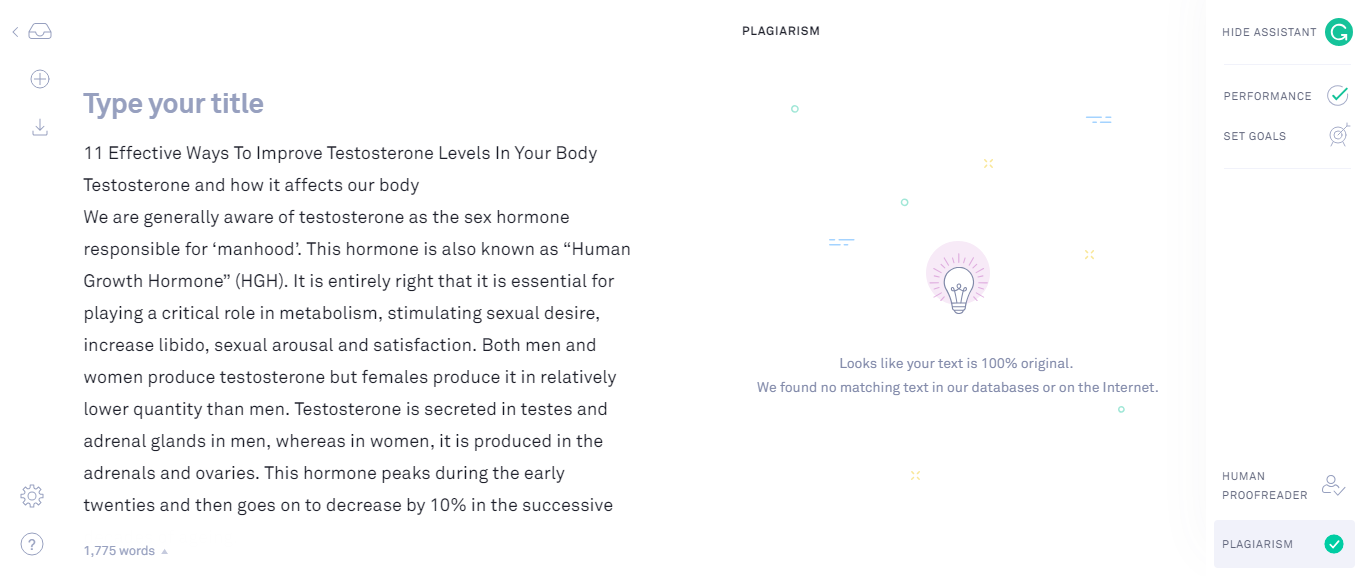Image resolution: width=1366 pixels, height=576 pixels.
Task: Click the Set Goals target icon
Action: pyautogui.click(x=1338, y=136)
